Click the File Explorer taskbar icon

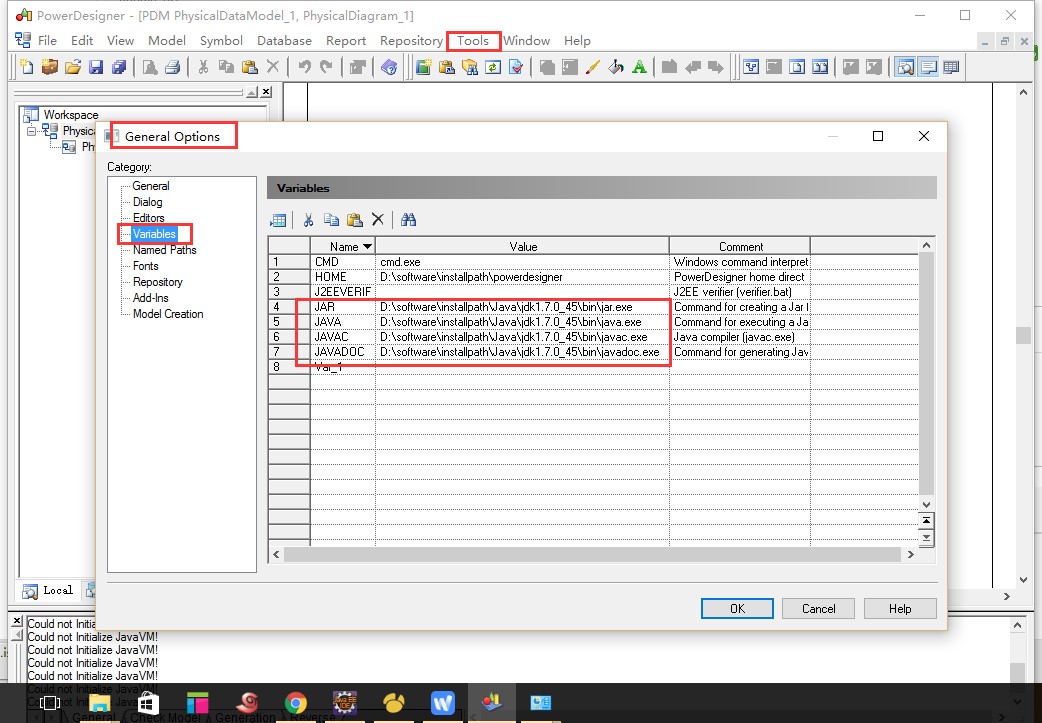click(x=99, y=702)
